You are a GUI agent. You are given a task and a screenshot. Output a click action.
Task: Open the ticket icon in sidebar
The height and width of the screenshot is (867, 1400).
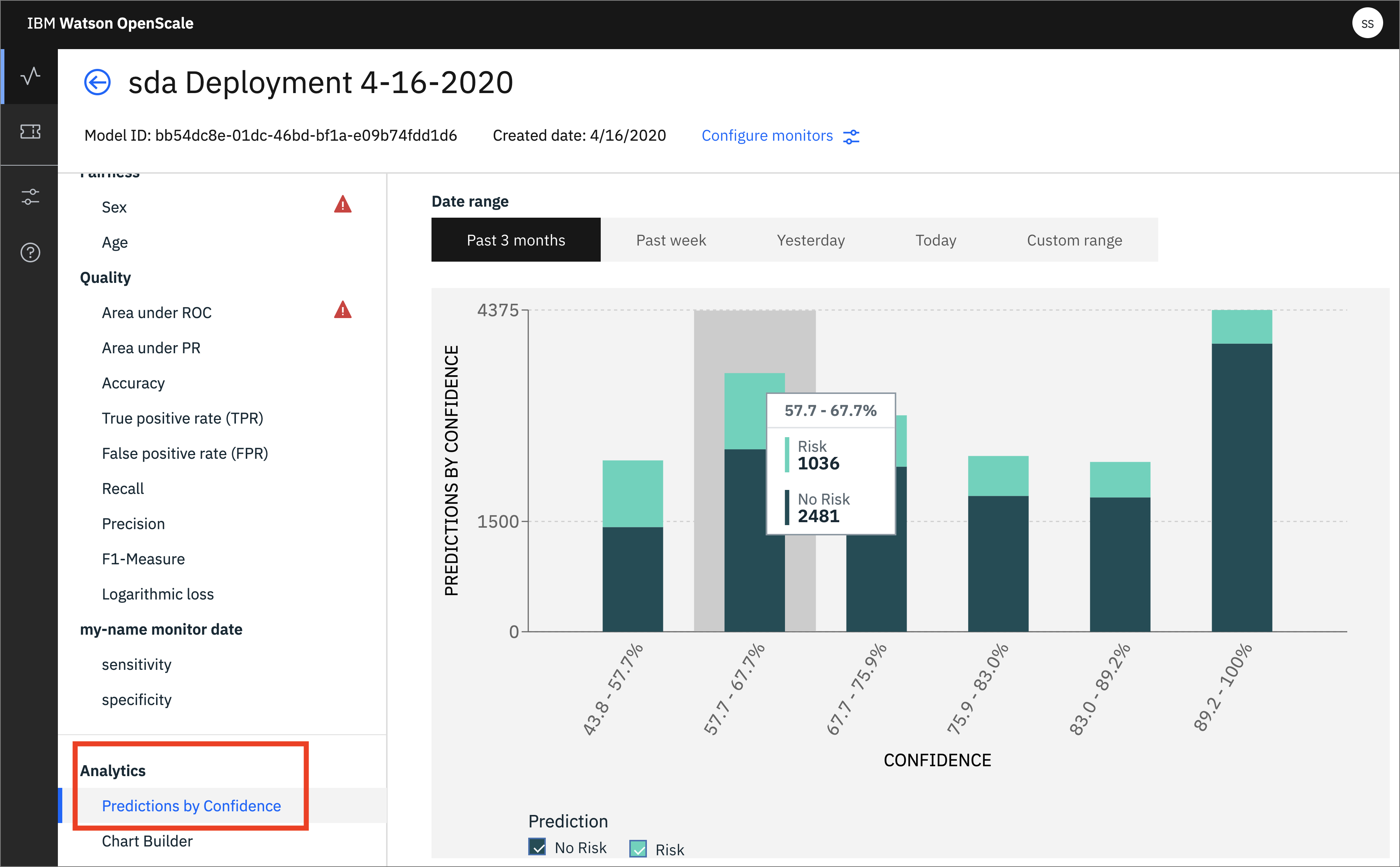tap(30, 131)
